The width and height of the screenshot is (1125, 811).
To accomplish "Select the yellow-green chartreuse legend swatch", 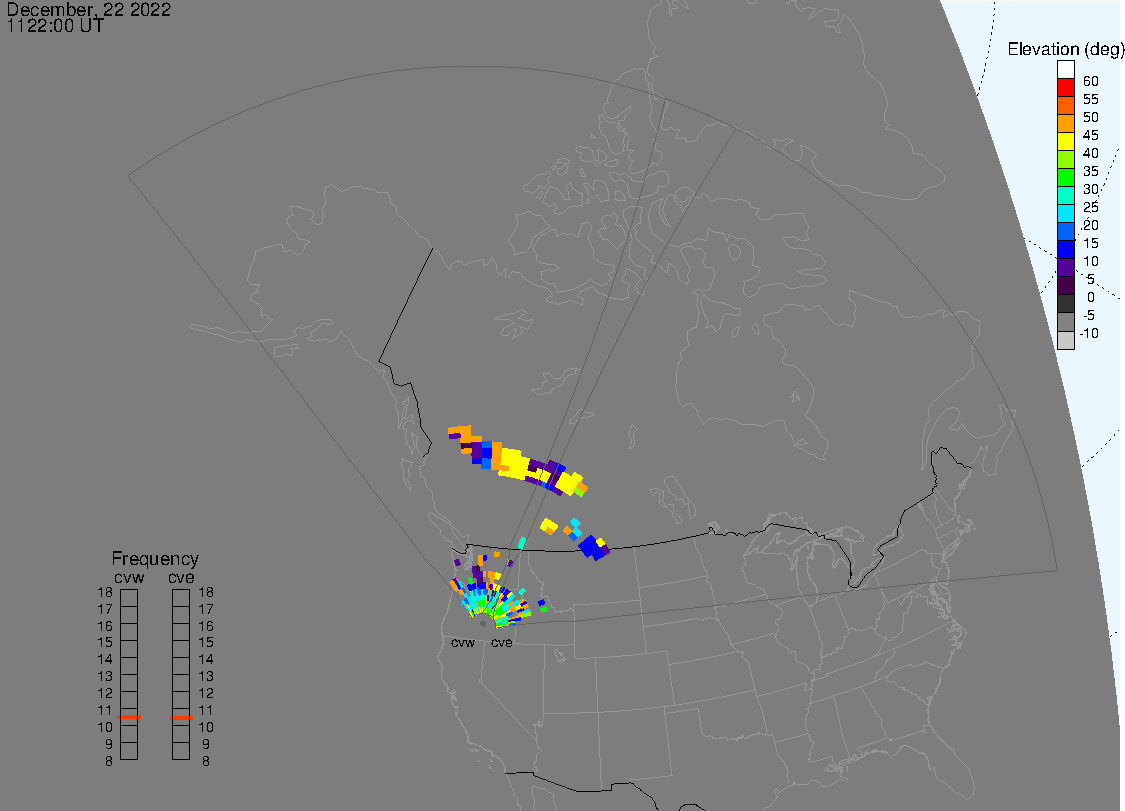I will [1065, 159].
